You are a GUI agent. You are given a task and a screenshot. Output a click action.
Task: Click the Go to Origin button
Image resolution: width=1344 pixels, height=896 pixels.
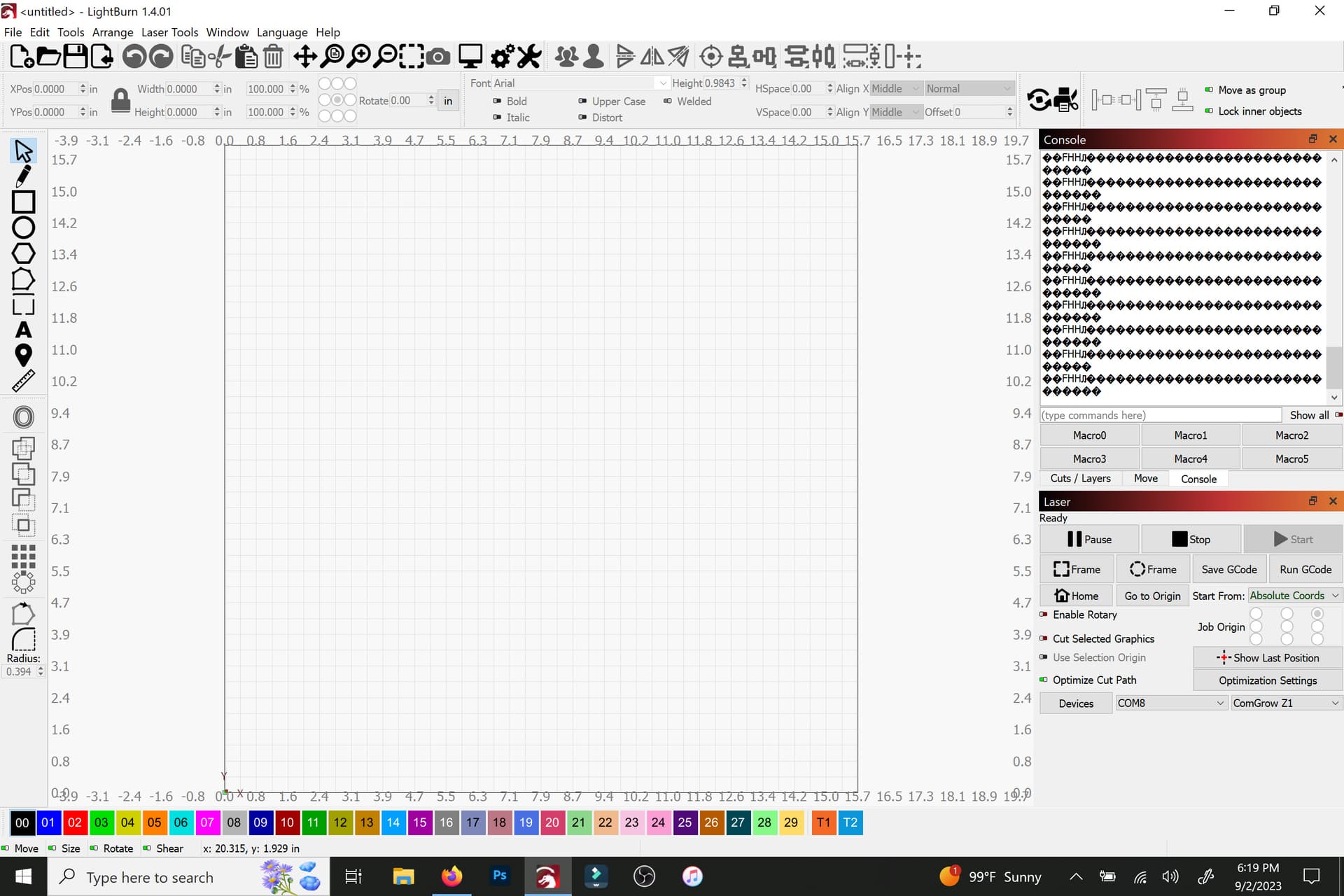tap(1152, 596)
